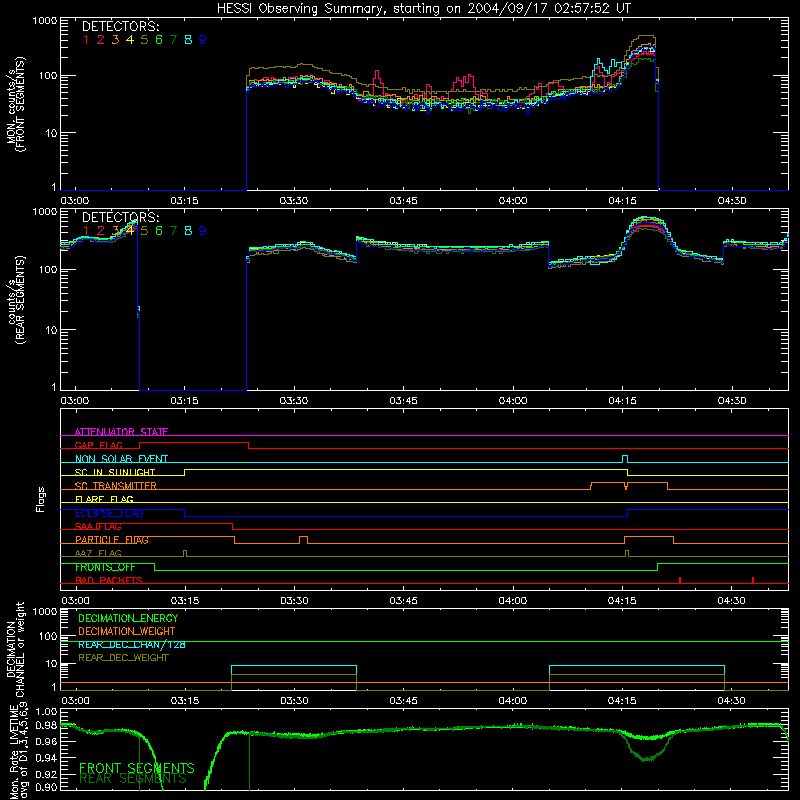Image resolution: width=800 pixels, height=800 pixels.
Task: Select detector 8 legend in rear segments plot
Action: 188,231
